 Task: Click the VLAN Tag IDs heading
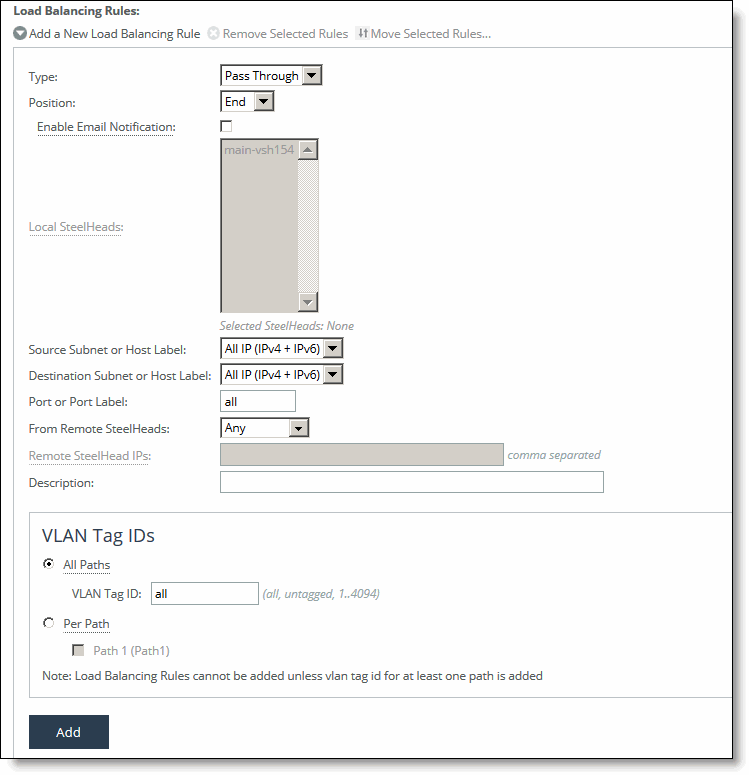click(98, 536)
